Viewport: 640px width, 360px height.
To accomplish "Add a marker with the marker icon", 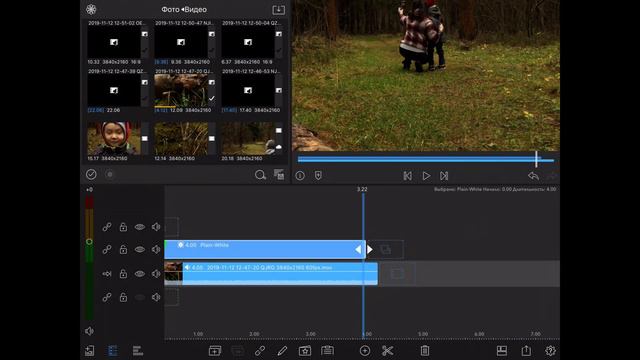I will click(318, 176).
